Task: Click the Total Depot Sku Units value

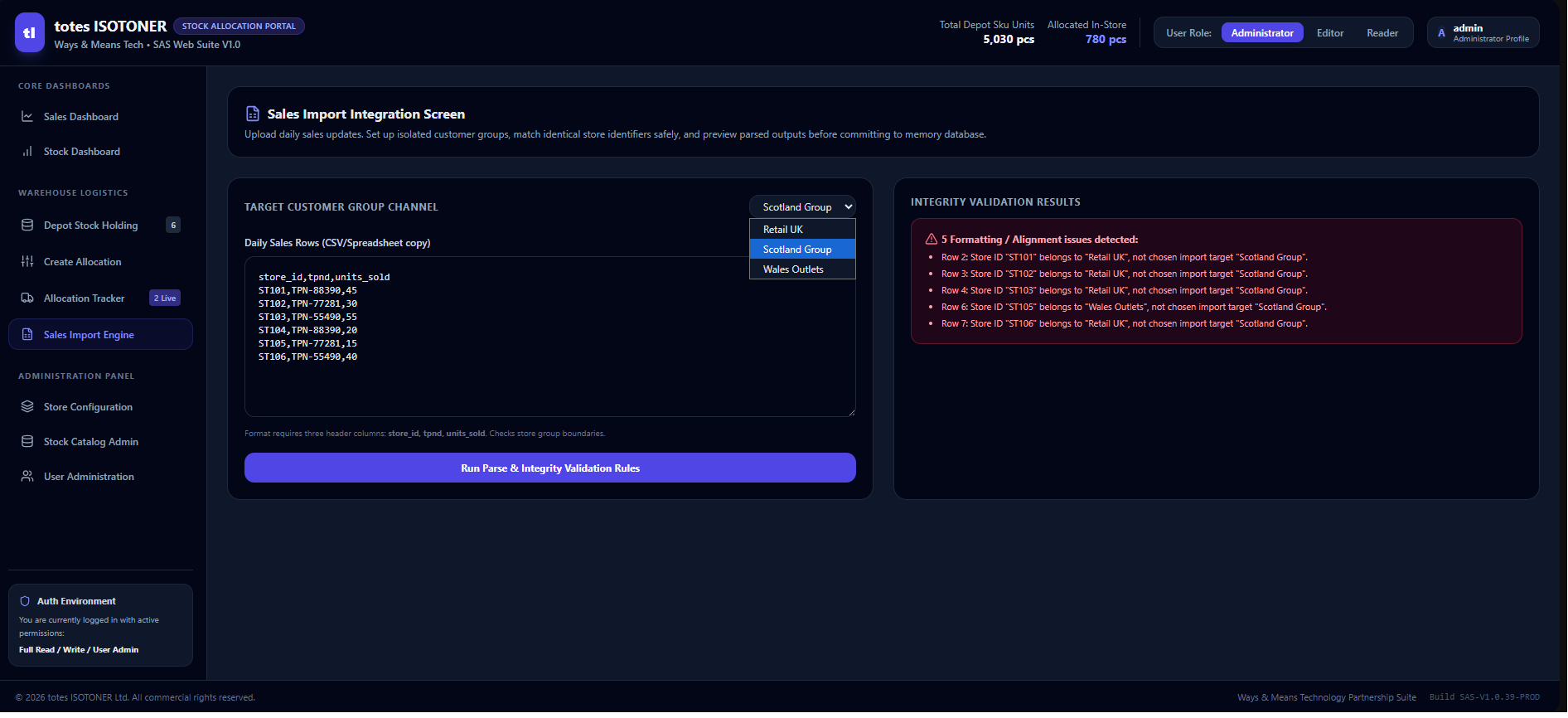Action: (x=1009, y=40)
